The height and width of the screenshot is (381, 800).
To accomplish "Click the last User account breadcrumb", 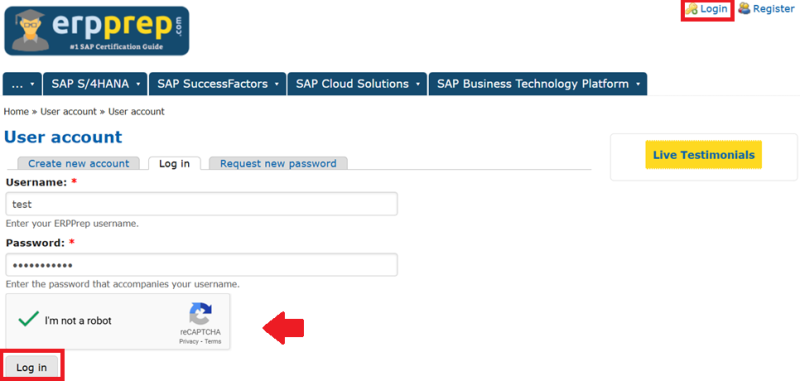I will [136, 111].
